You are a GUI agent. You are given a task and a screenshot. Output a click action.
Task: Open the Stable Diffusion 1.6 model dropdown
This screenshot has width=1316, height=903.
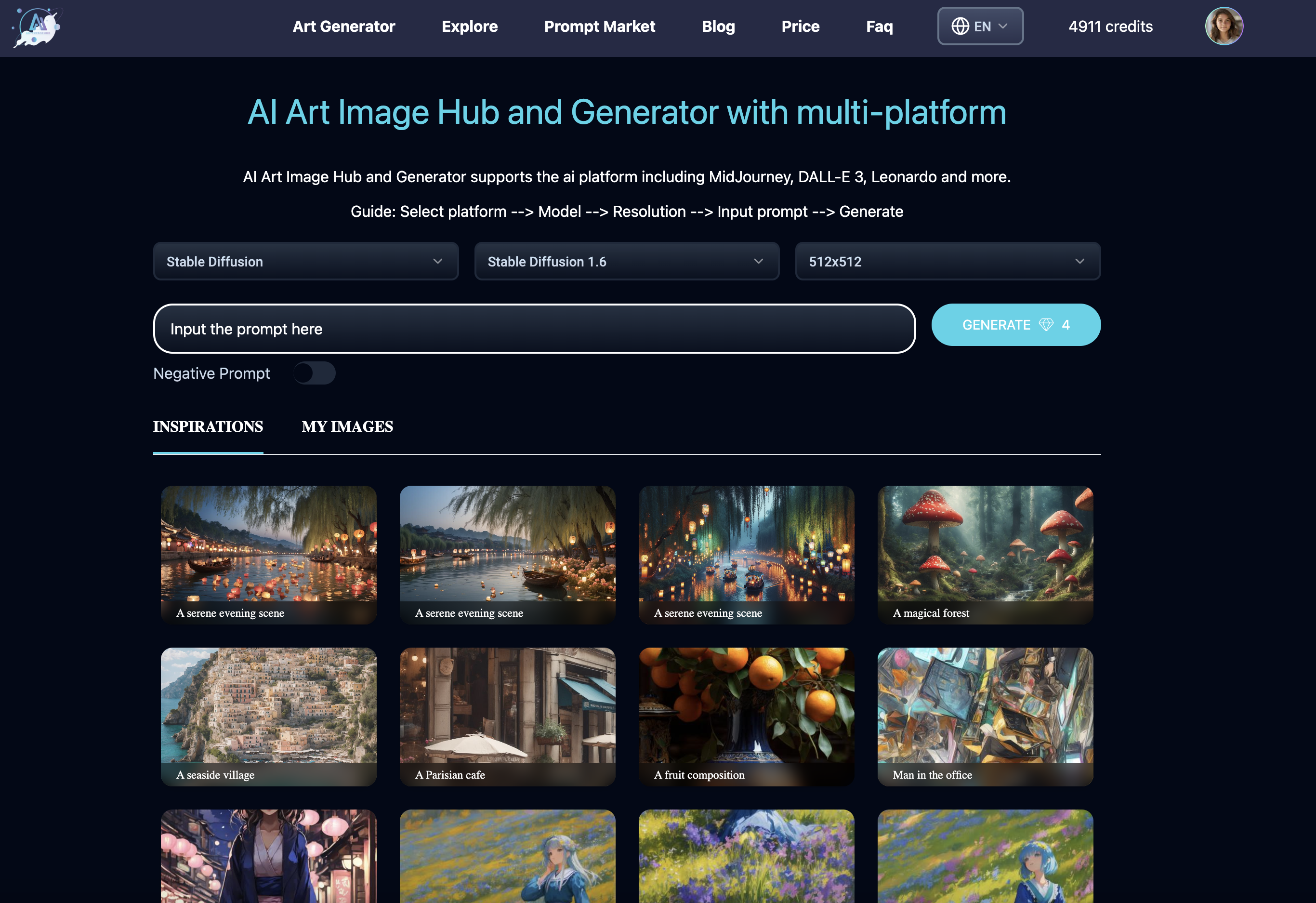click(x=627, y=261)
